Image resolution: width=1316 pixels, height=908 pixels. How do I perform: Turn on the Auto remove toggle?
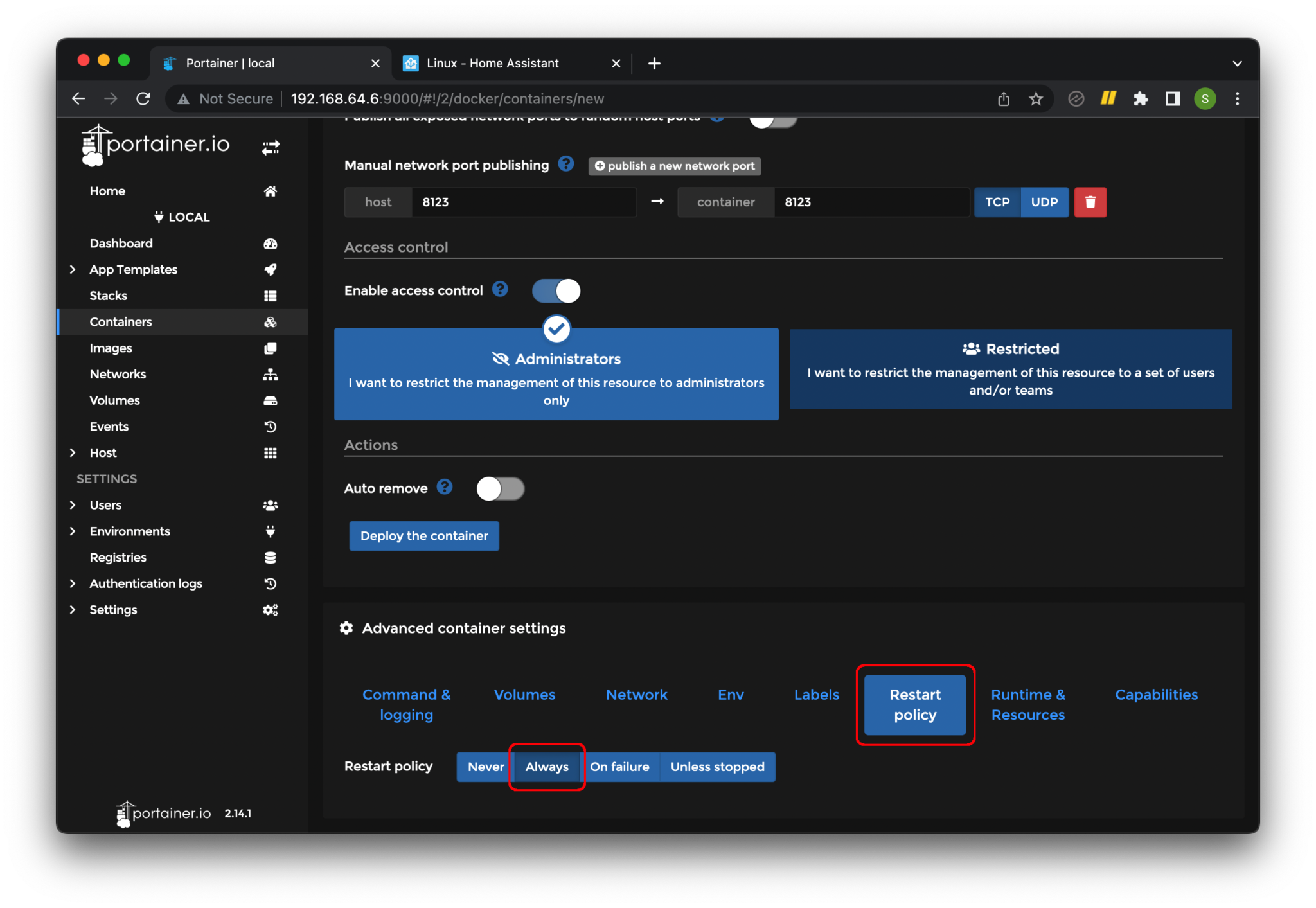(500, 488)
